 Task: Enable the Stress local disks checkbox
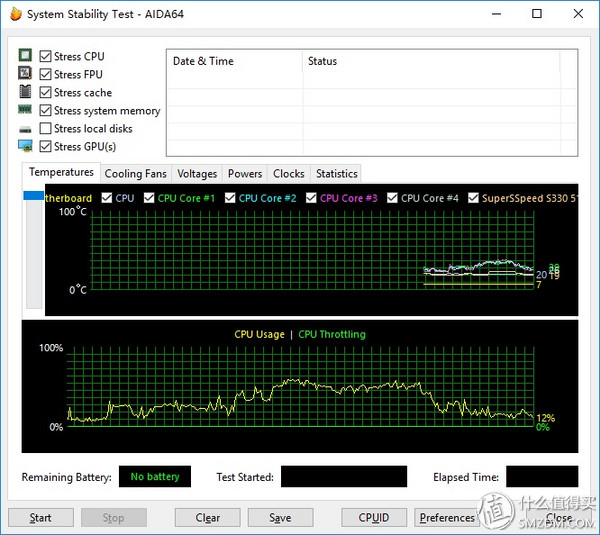(46, 129)
